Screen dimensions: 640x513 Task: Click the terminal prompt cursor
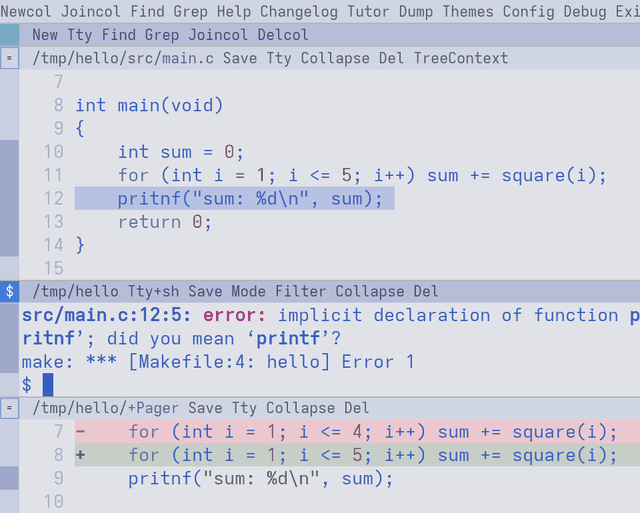pyautogui.click(x=48, y=385)
